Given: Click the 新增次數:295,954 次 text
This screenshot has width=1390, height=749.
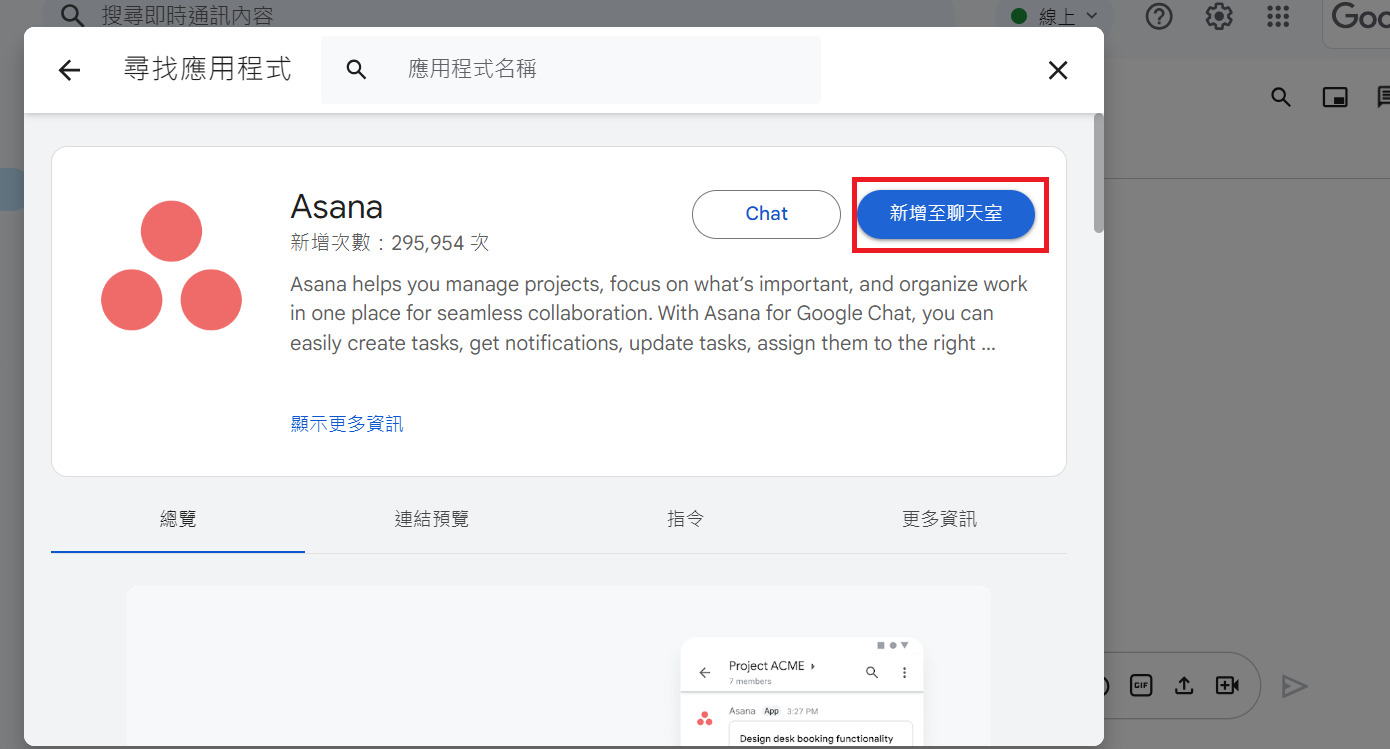Looking at the screenshot, I should (x=389, y=243).
